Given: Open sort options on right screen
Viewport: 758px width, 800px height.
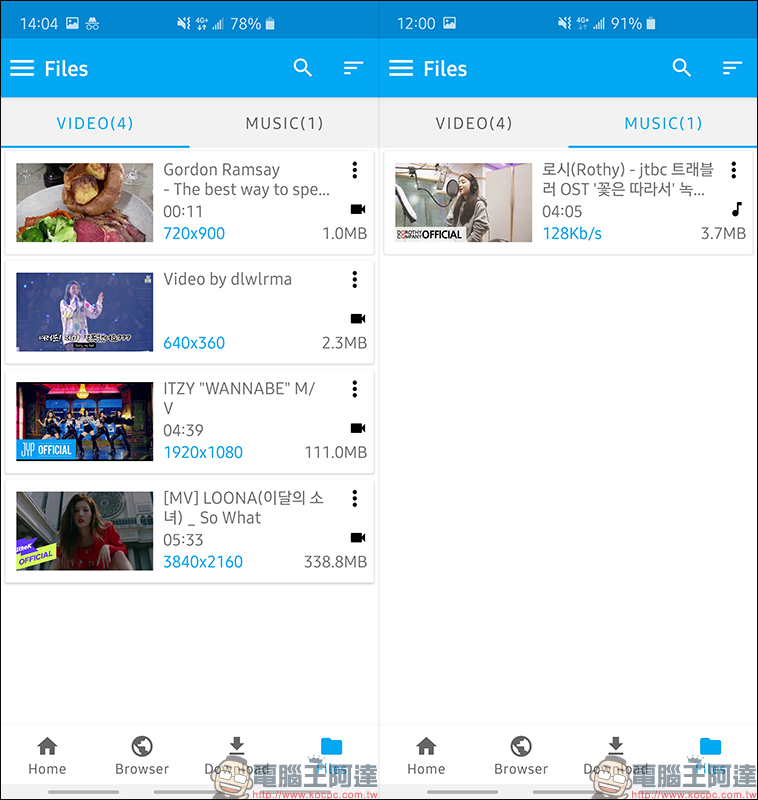Looking at the screenshot, I should pyautogui.click(x=732, y=68).
